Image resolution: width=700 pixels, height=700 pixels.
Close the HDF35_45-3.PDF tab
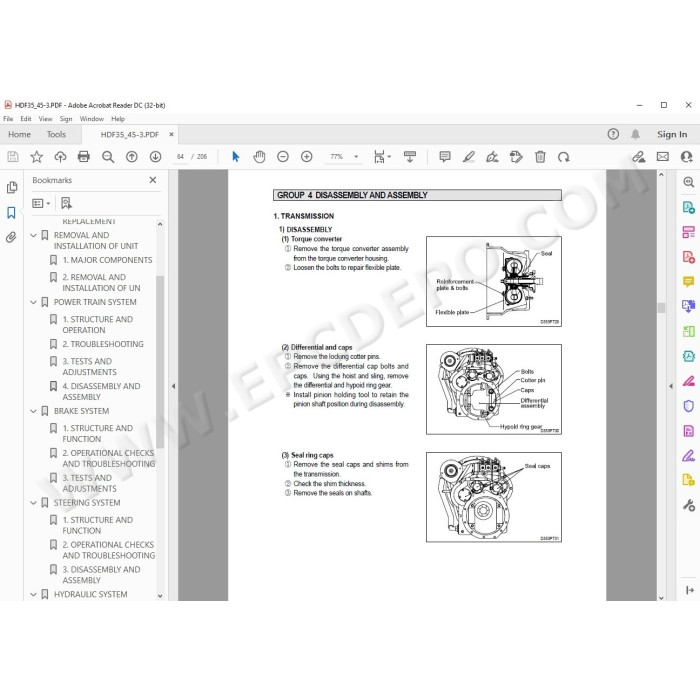coord(171,134)
